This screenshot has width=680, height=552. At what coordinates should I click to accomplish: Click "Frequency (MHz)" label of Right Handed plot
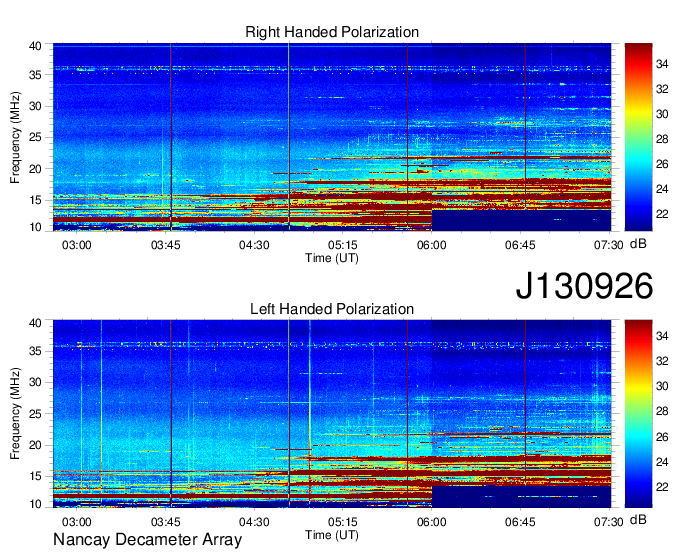click(15, 137)
